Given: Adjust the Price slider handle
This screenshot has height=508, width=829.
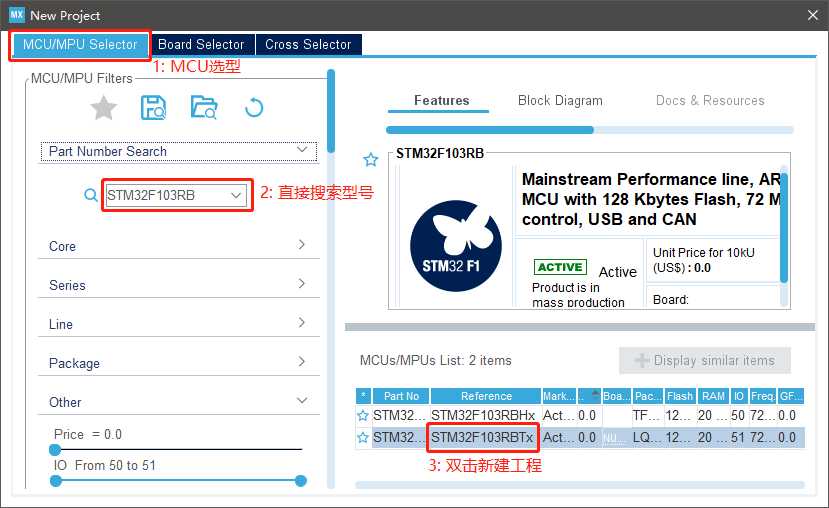Looking at the screenshot, I should tap(55, 450).
